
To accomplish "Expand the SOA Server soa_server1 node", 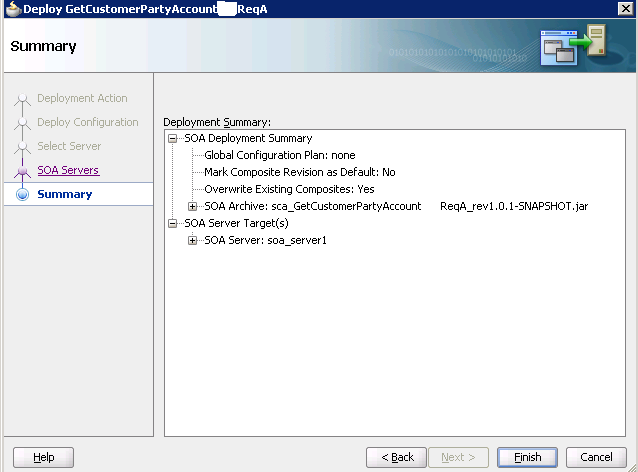I will tap(192, 240).
